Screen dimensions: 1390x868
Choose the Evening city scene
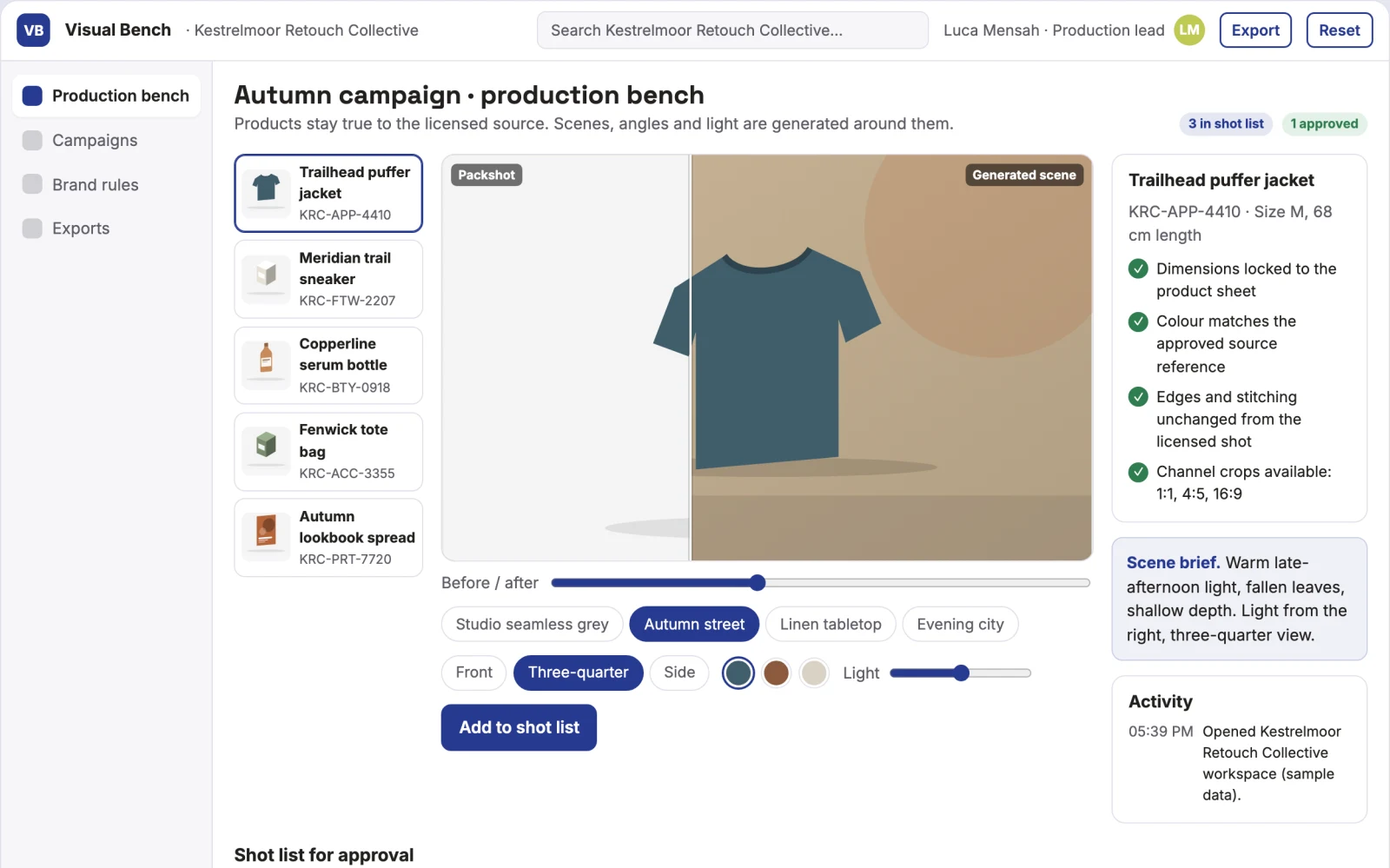[960, 624]
